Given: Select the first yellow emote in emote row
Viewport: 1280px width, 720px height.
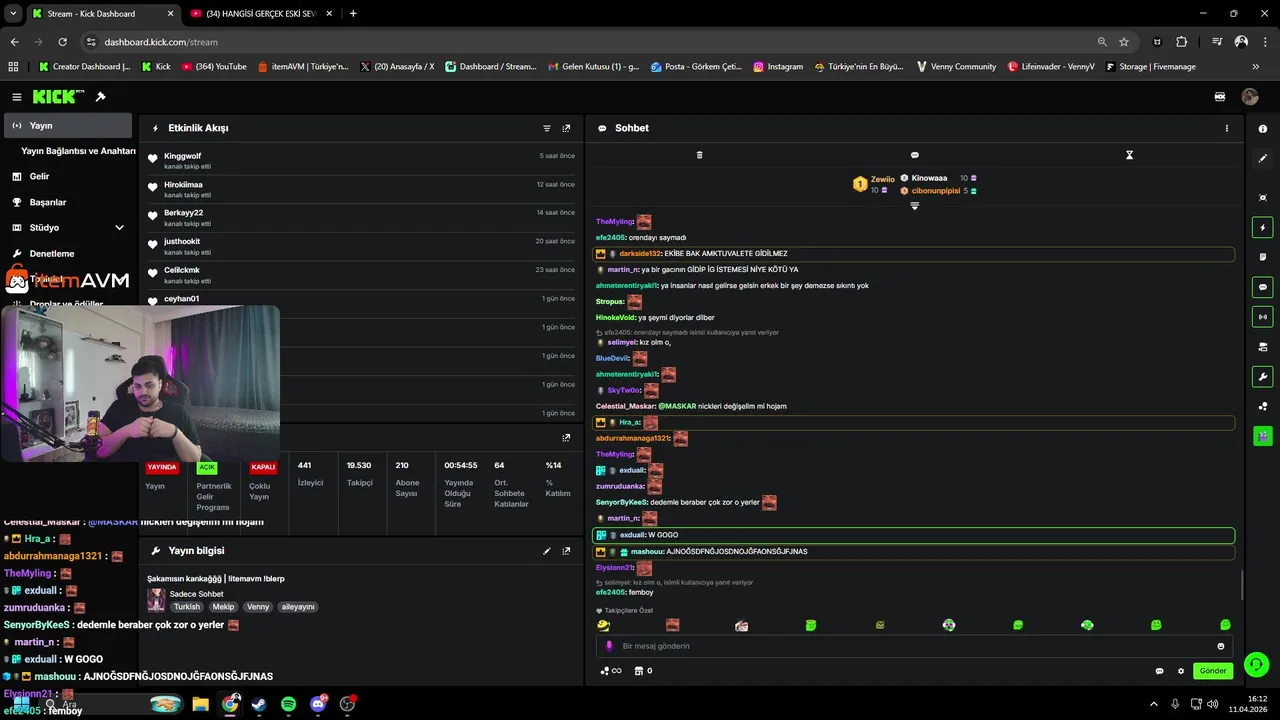Looking at the screenshot, I should [x=603, y=625].
